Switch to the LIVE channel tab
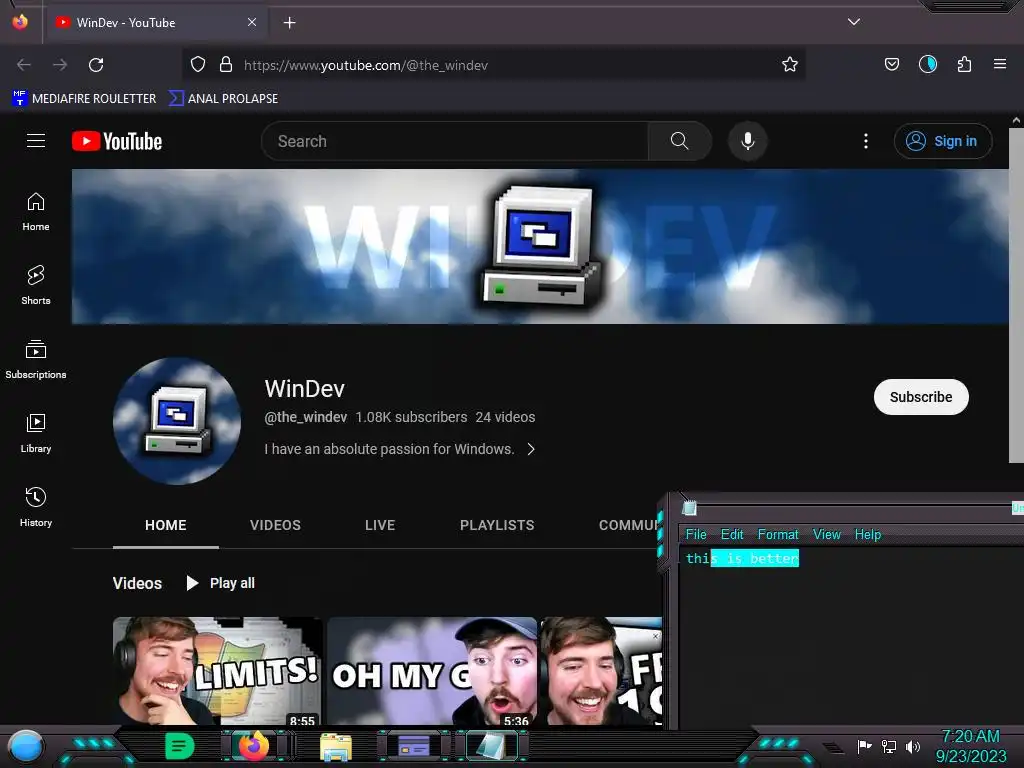This screenshot has height=768, width=1024. tap(380, 525)
